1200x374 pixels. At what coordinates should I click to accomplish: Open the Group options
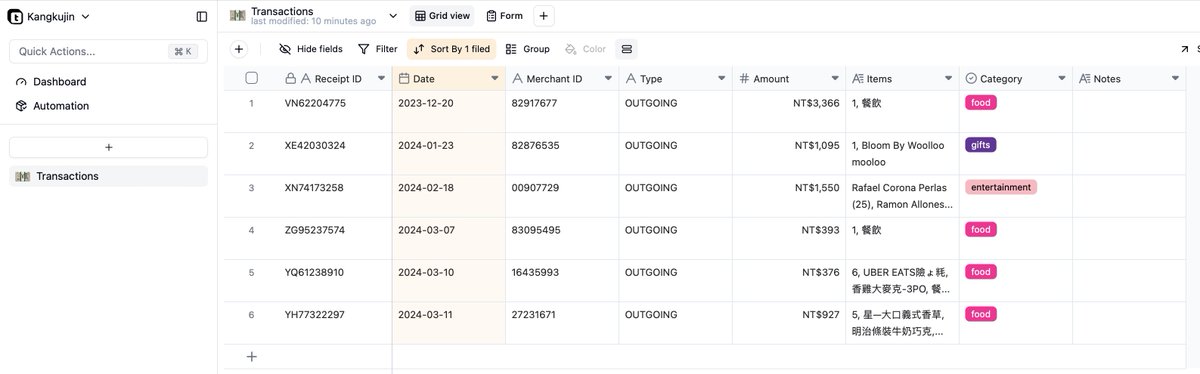tap(527, 49)
